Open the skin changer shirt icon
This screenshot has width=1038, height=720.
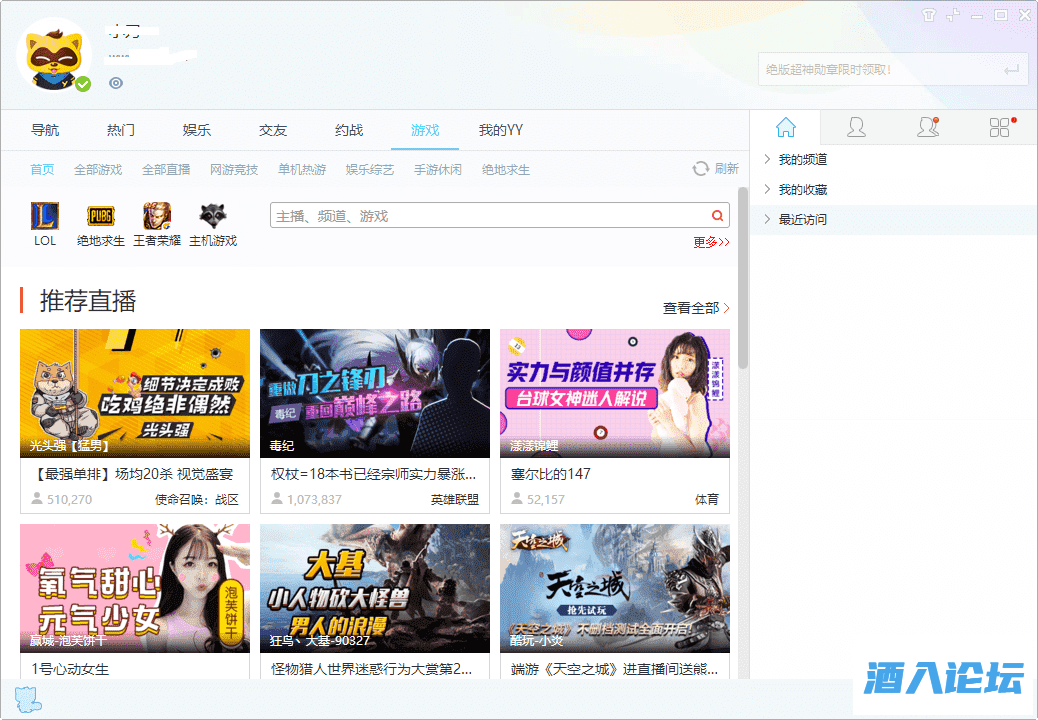point(928,15)
